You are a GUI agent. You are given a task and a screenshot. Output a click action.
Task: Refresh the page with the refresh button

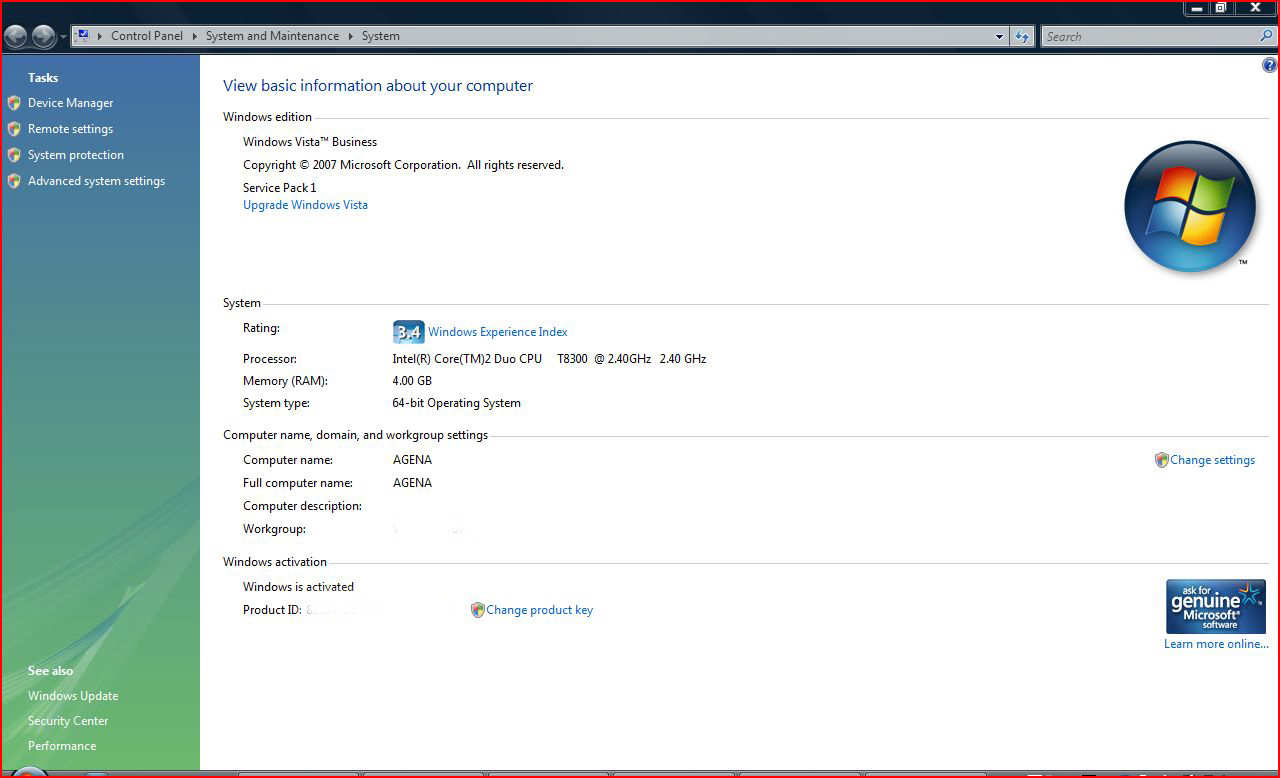[1022, 37]
